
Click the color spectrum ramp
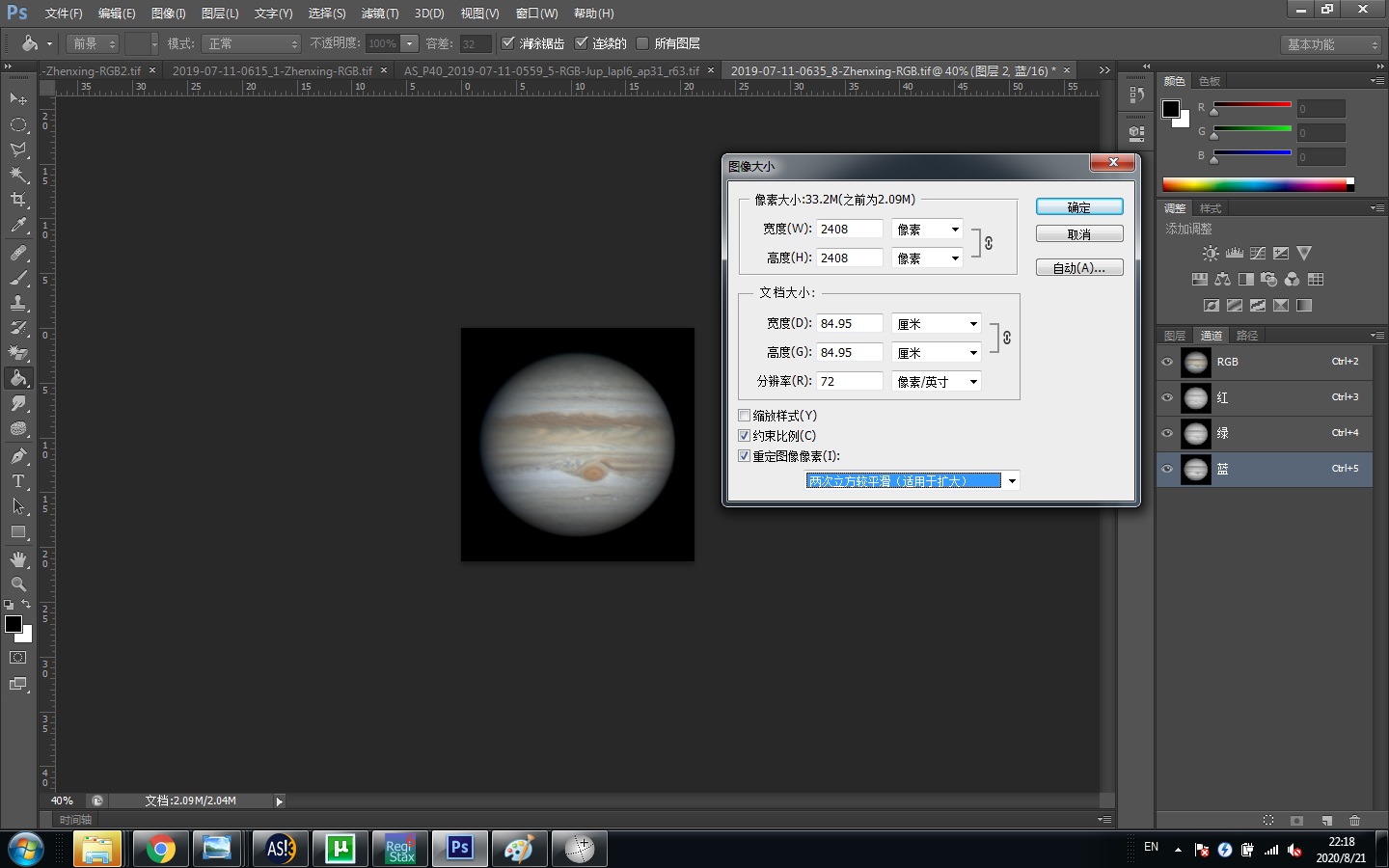(x=1254, y=184)
